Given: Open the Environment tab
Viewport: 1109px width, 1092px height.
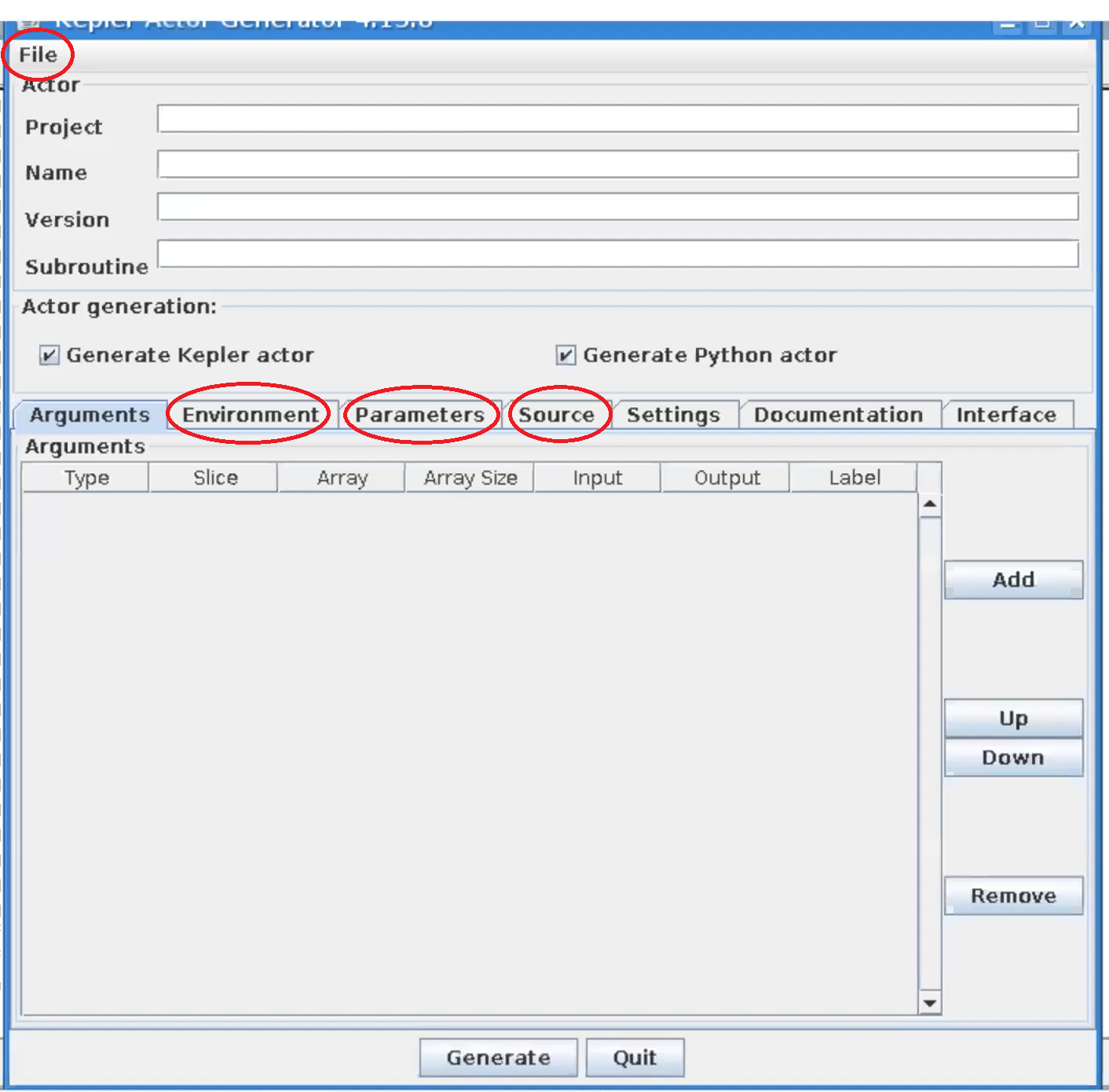Looking at the screenshot, I should pos(251,415).
